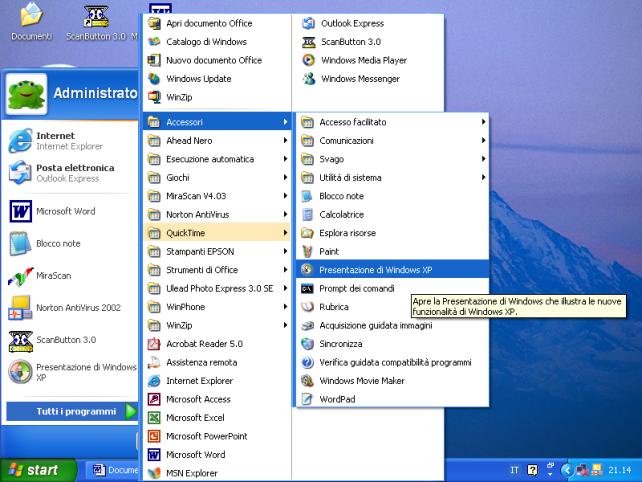Expand the Stampanti EPSON submenu arrow
The height and width of the screenshot is (482, 642).
click(285, 251)
